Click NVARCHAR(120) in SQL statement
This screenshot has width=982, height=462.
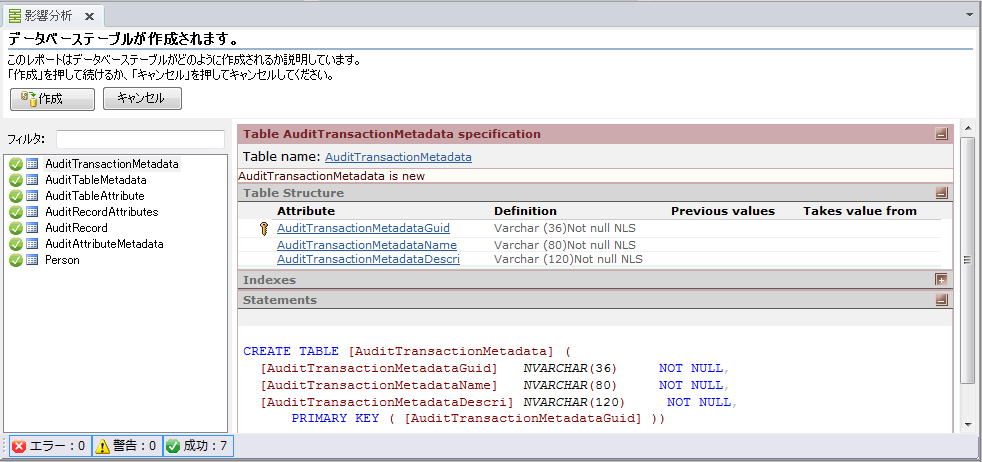click(x=574, y=401)
